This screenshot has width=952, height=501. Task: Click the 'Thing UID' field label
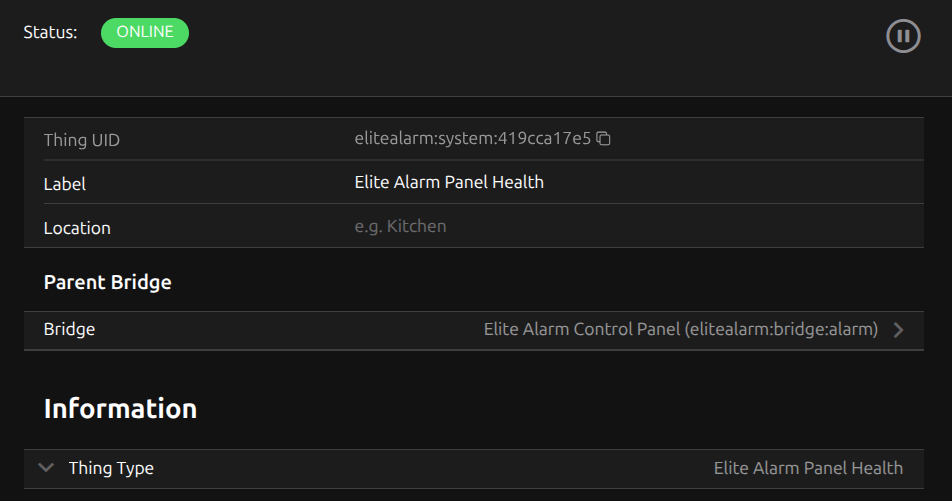81,140
